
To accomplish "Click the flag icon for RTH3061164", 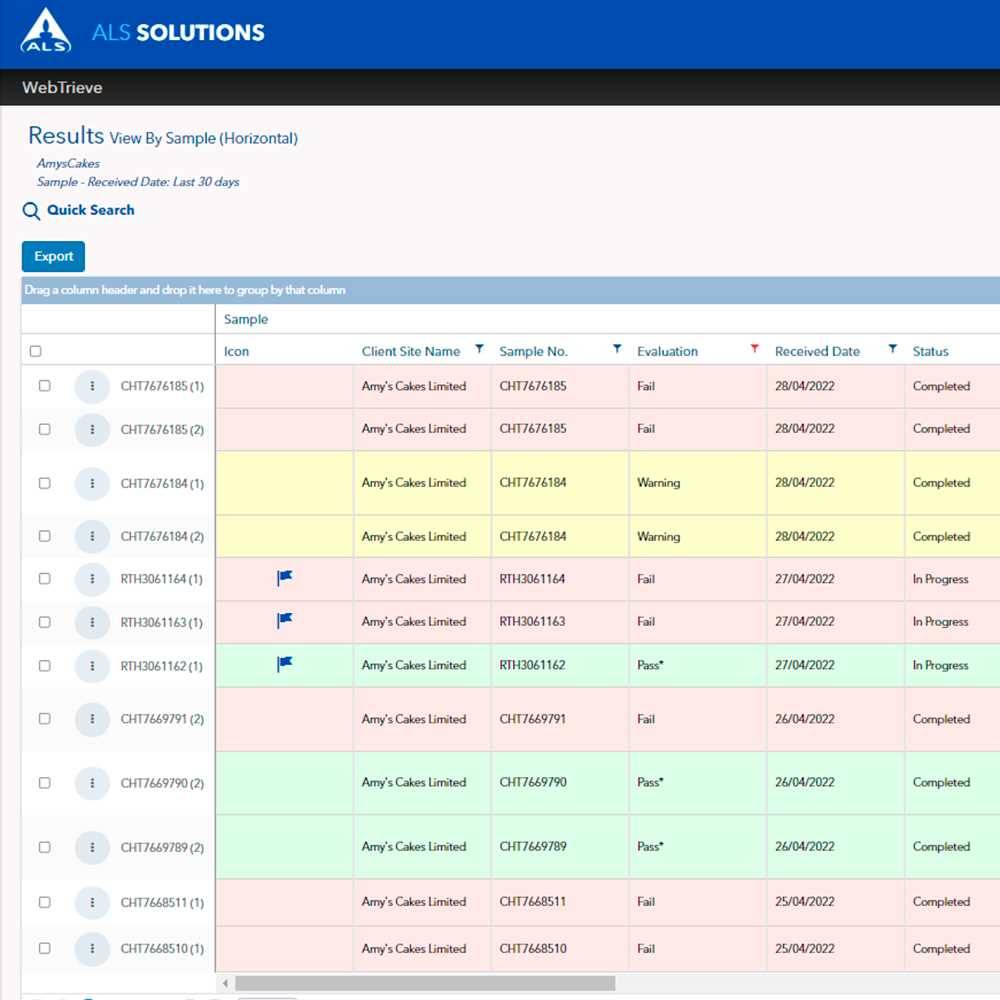I will (x=285, y=578).
